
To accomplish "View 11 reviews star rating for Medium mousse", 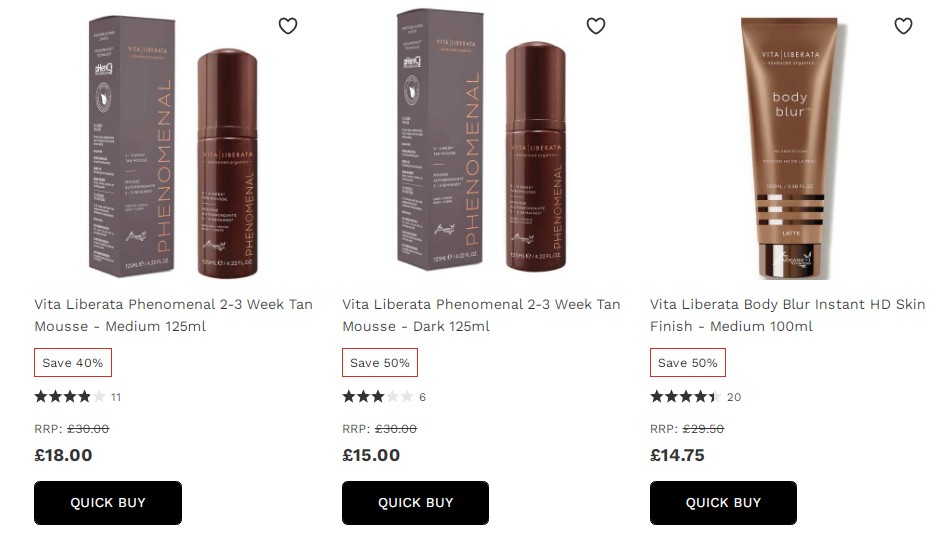I will (78, 397).
